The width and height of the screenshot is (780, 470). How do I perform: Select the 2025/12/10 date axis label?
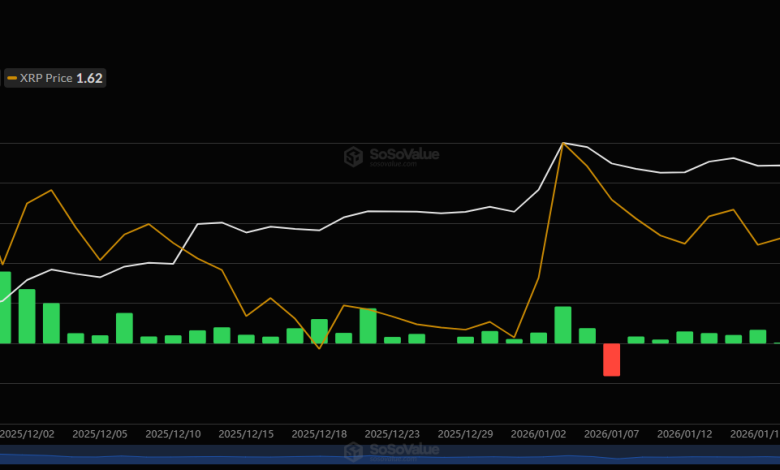[x=173, y=435]
